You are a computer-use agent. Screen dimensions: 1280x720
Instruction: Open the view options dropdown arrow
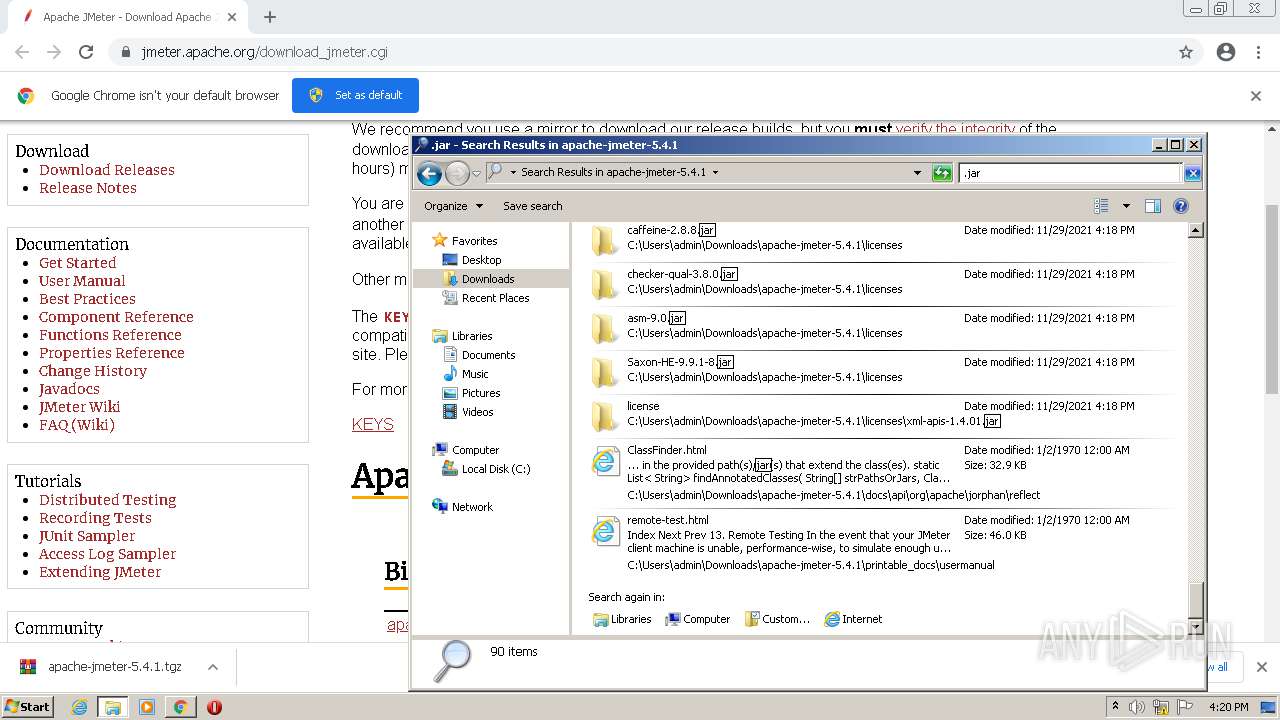pyautogui.click(x=1126, y=206)
